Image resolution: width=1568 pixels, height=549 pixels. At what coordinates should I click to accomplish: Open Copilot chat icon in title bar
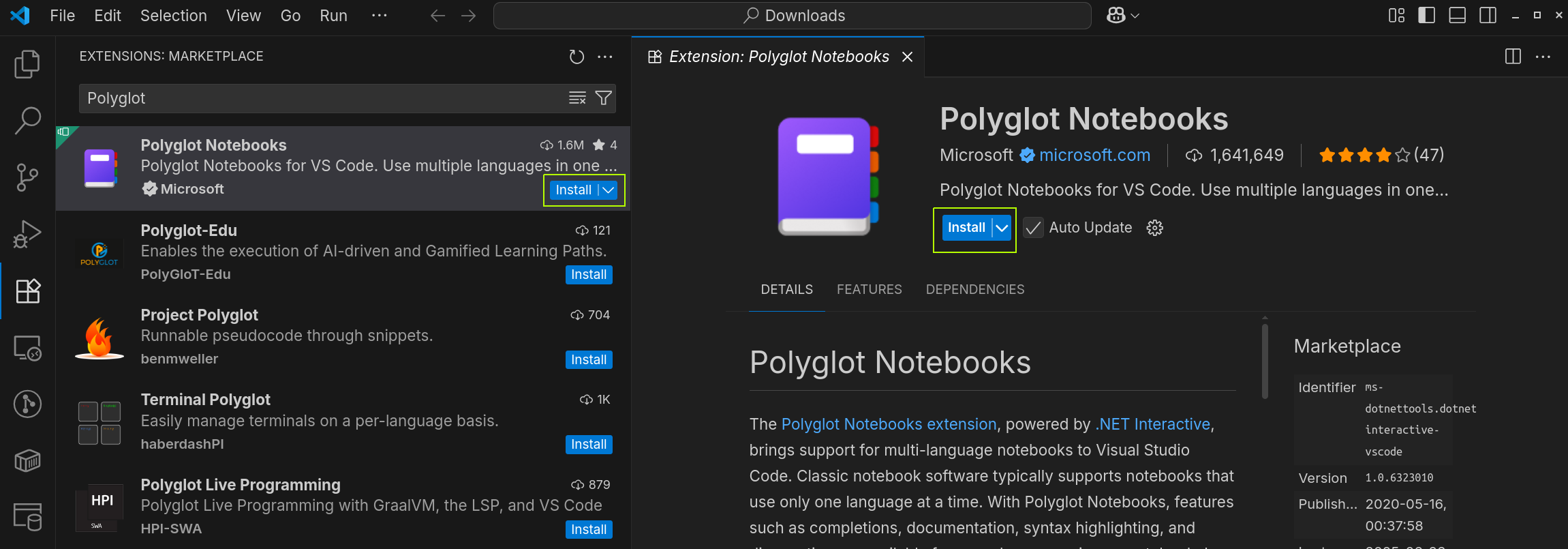click(x=1116, y=16)
